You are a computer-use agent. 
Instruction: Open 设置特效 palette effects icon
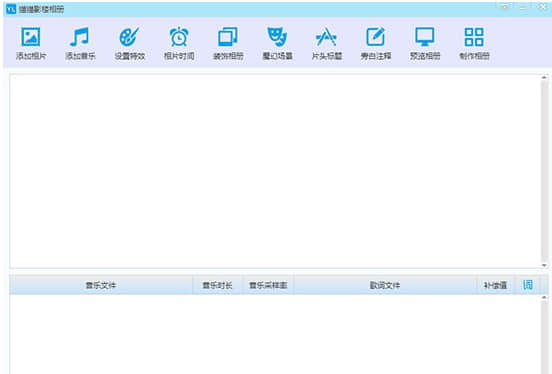point(130,37)
